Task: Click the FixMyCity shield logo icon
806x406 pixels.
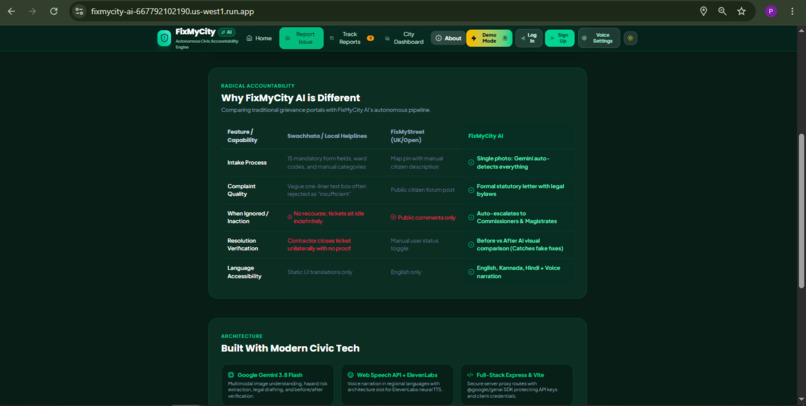Action: point(164,38)
